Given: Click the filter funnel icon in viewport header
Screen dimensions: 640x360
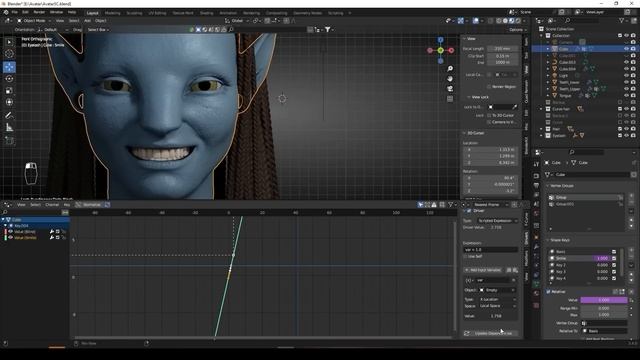Looking at the screenshot, I should [327, 29].
